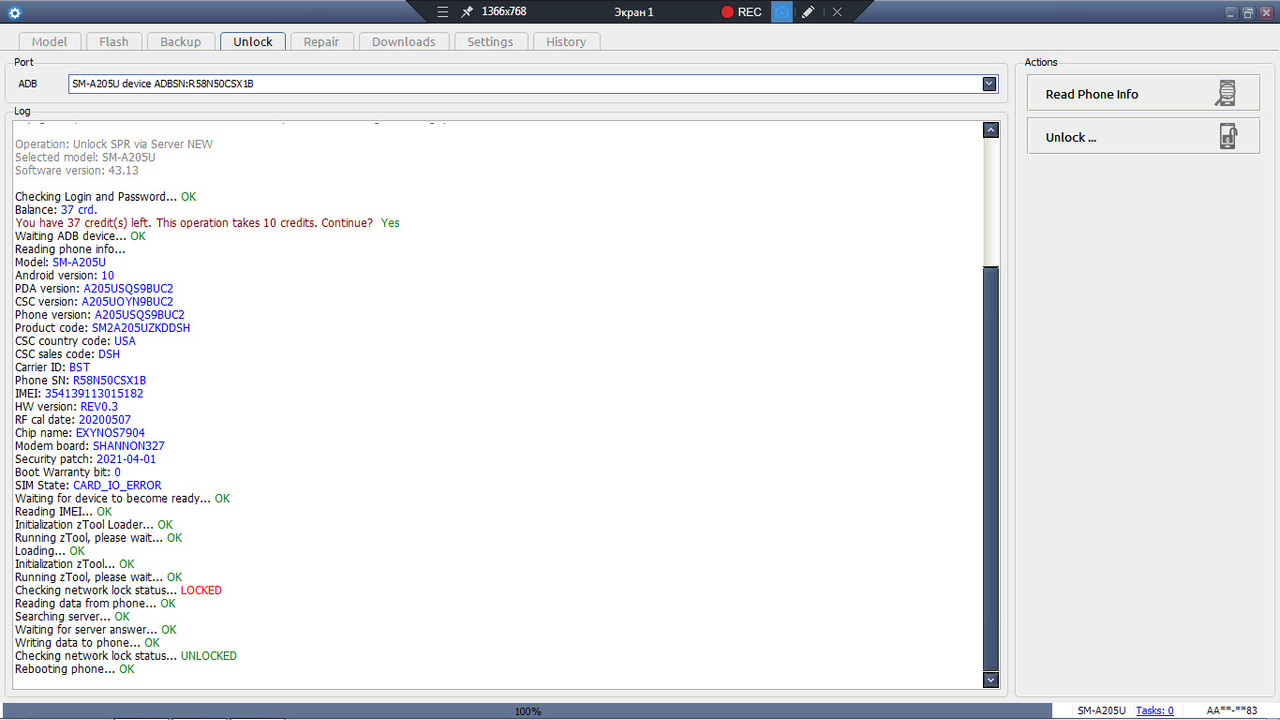Open the Repair tab
This screenshot has width=1280, height=720.
(x=322, y=41)
